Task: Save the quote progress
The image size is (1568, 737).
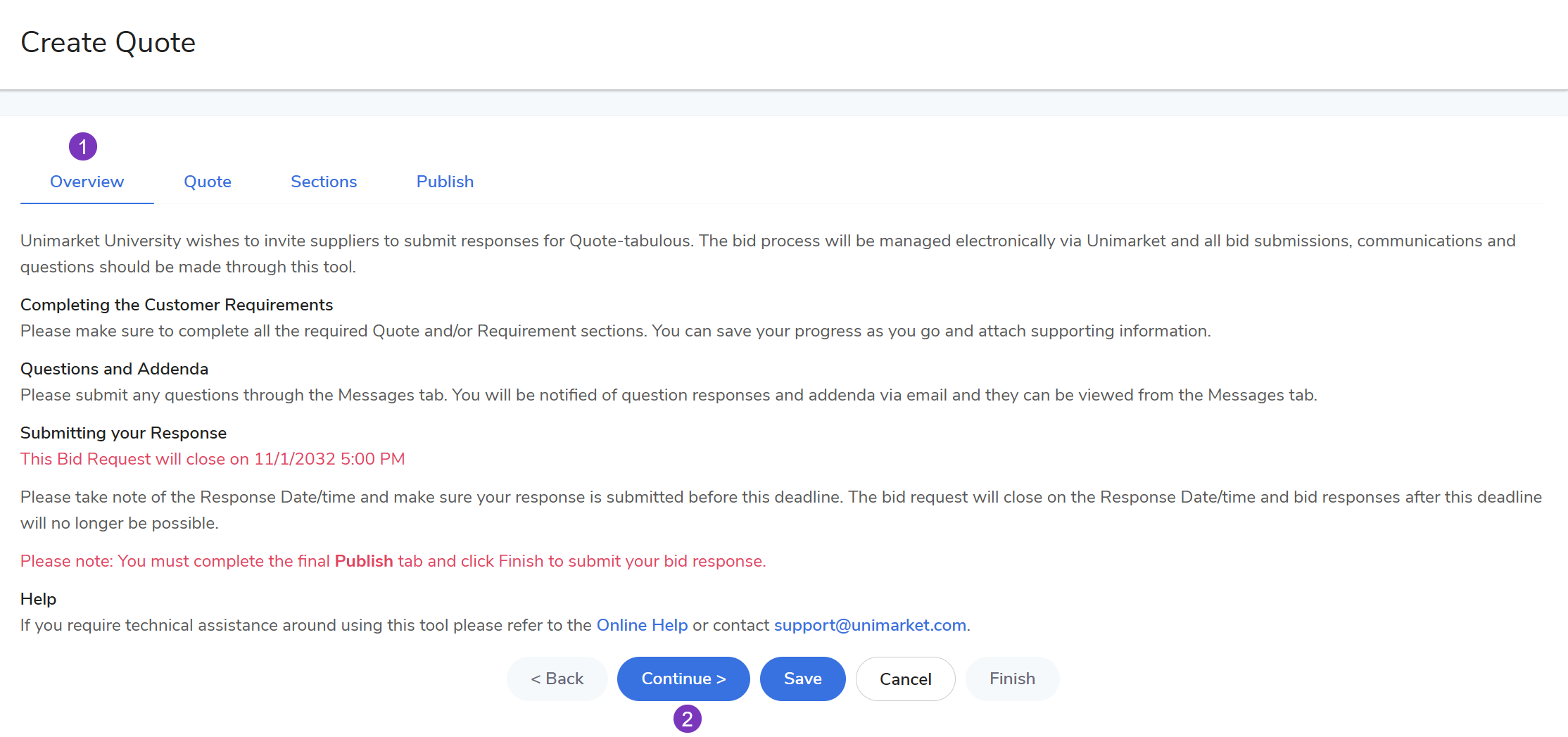Action: (x=802, y=679)
